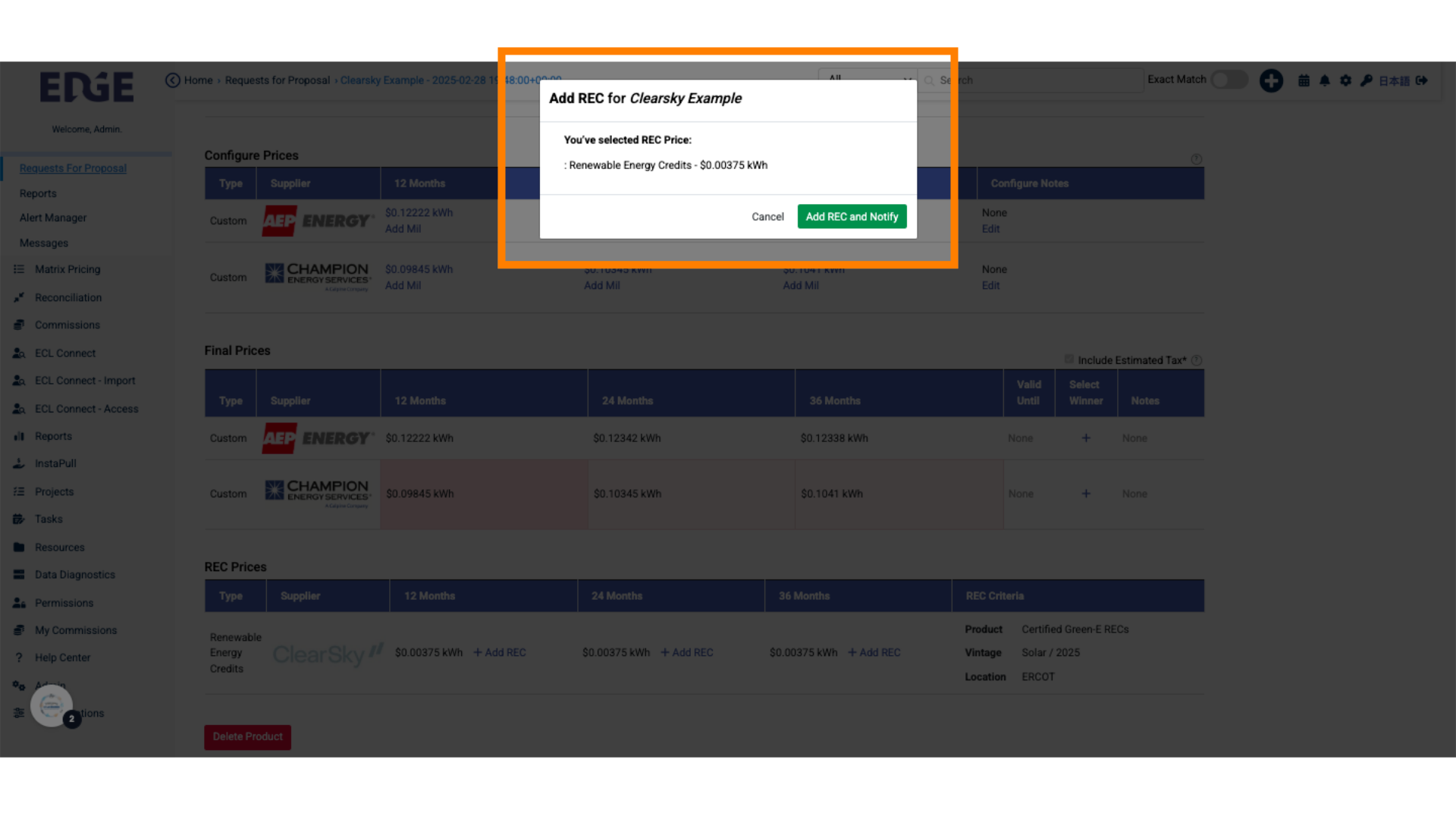The image size is (1456, 819).
Task: Click AEP $0.12342 kWh final price
Action: [x=626, y=438]
